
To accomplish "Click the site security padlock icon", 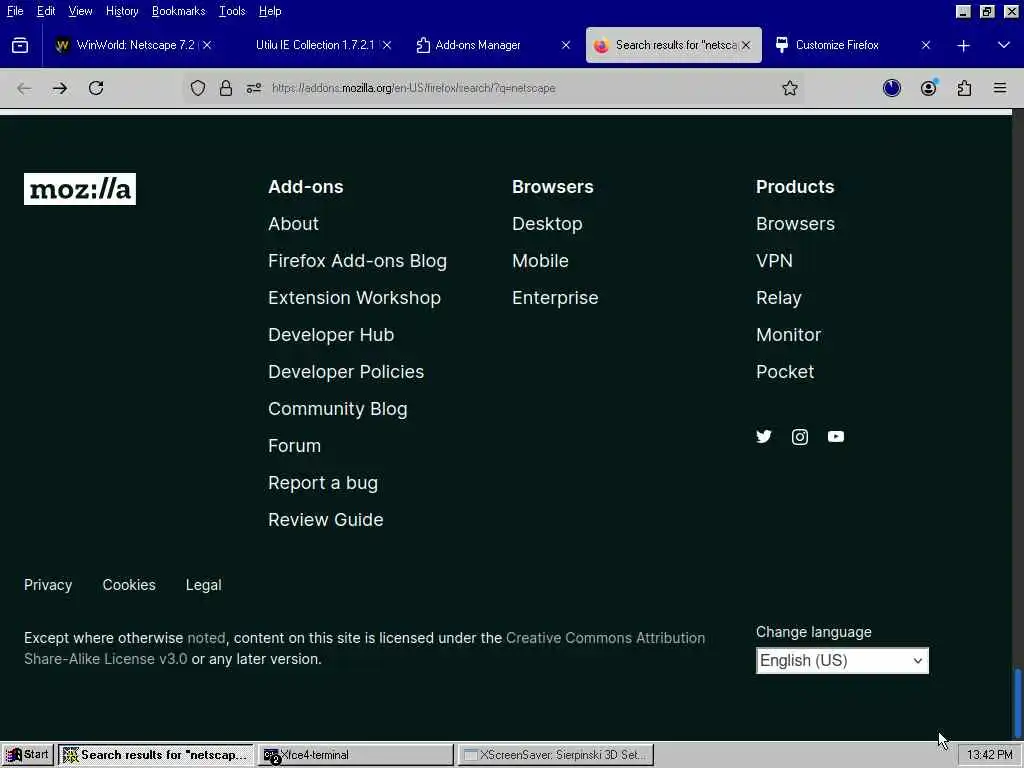I will pyautogui.click(x=226, y=88).
